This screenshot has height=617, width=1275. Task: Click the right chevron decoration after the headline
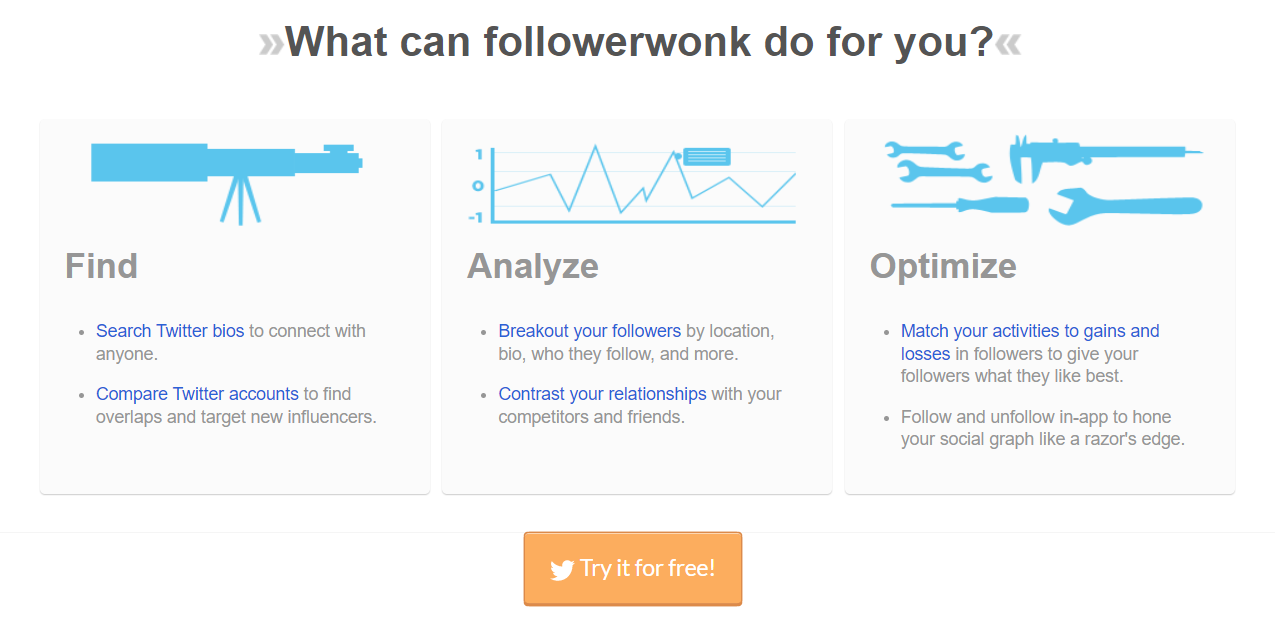coord(1008,43)
